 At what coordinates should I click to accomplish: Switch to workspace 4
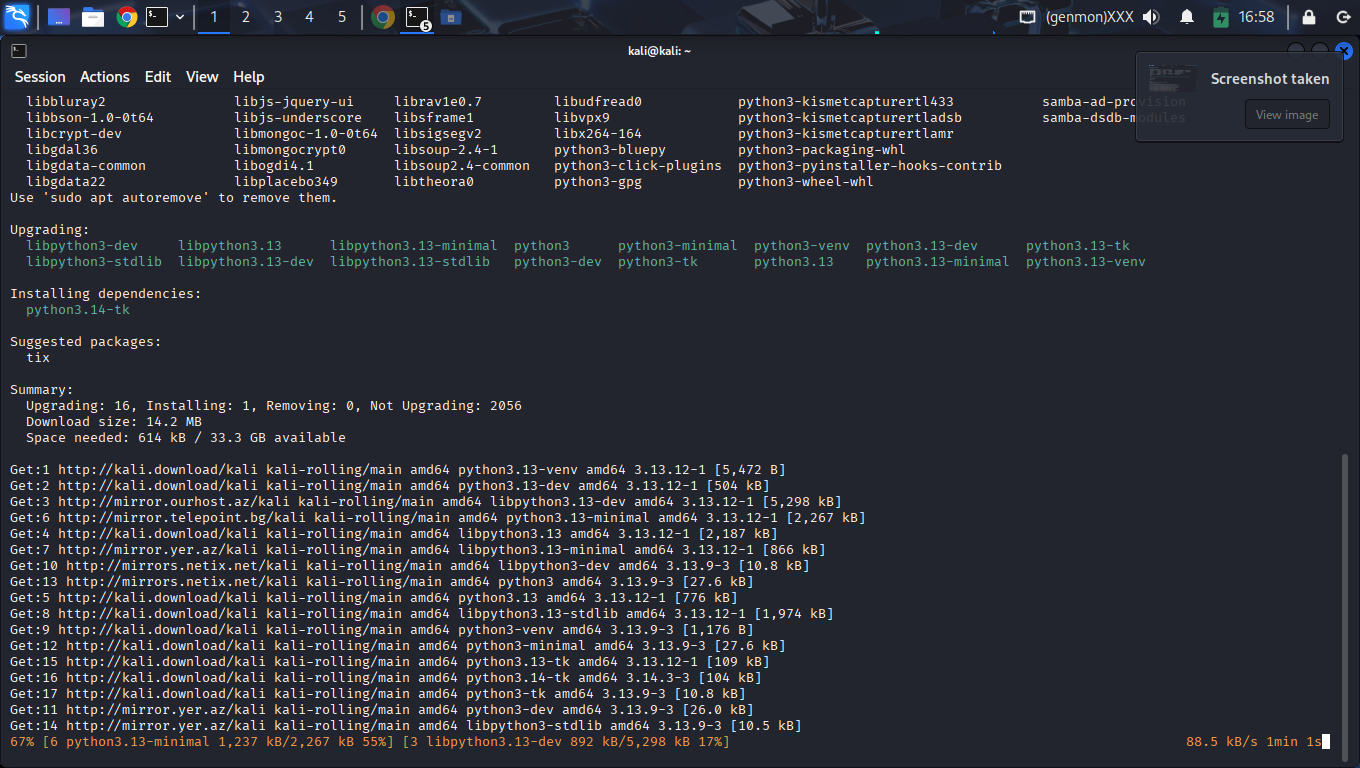click(x=310, y=17)
